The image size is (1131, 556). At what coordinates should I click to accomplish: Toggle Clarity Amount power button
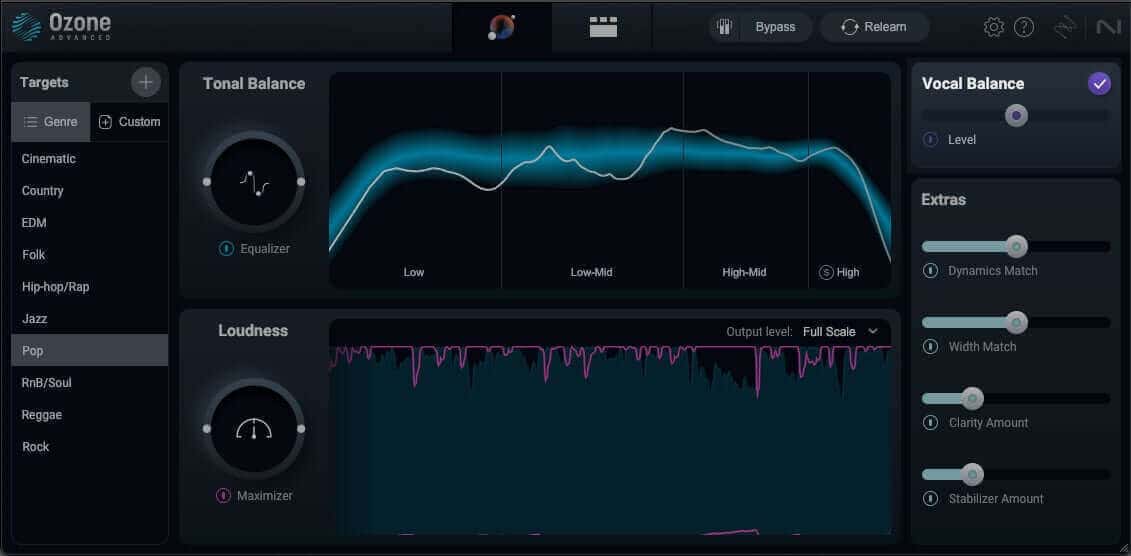coord(930,423)
